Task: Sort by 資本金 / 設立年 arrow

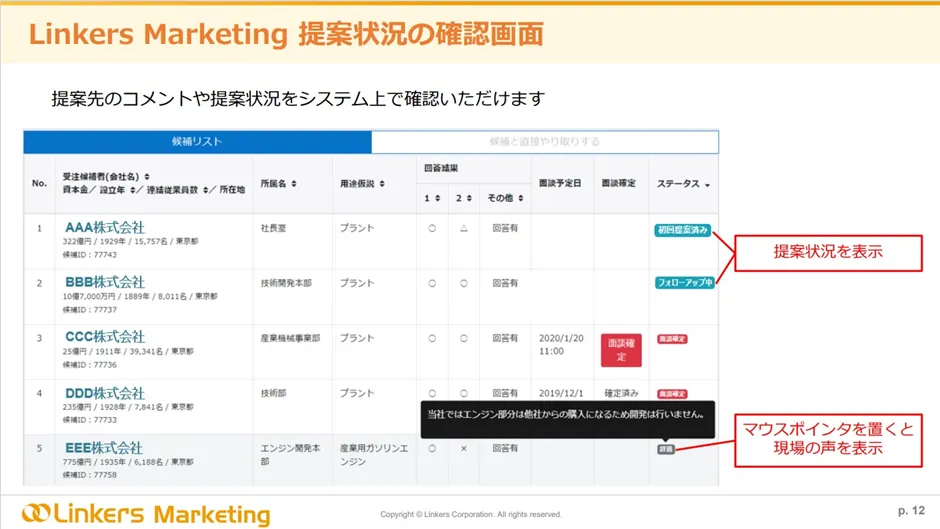Action: coord(132,190)
